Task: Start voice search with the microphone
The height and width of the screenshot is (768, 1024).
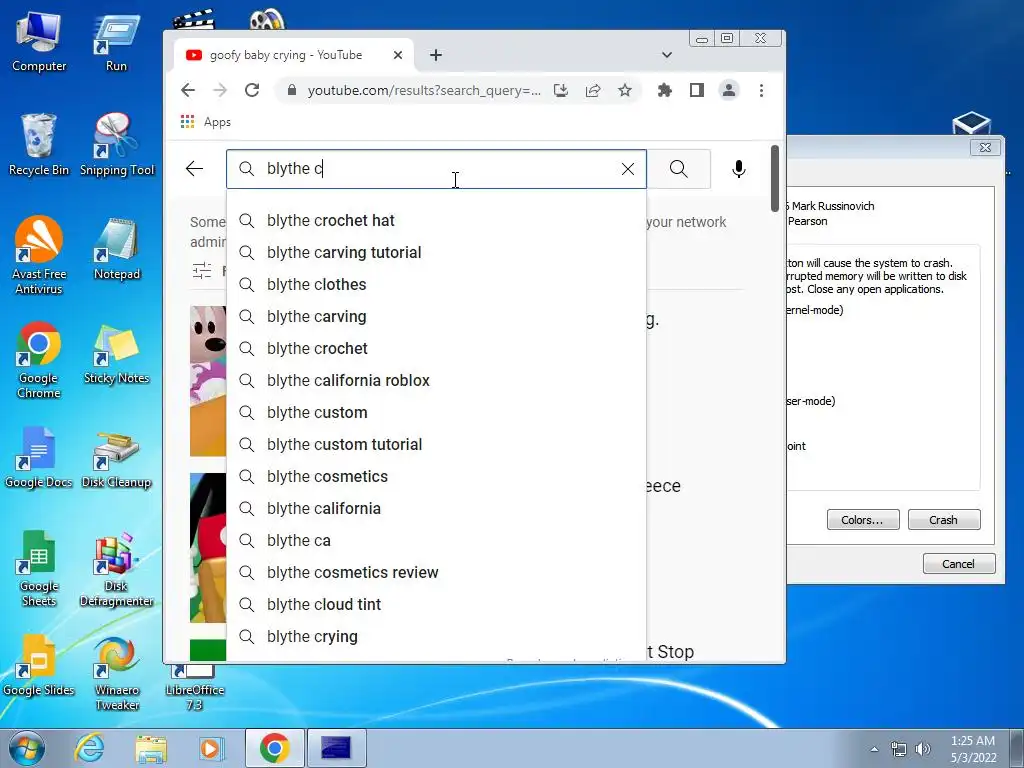Action: click(739, 169)
